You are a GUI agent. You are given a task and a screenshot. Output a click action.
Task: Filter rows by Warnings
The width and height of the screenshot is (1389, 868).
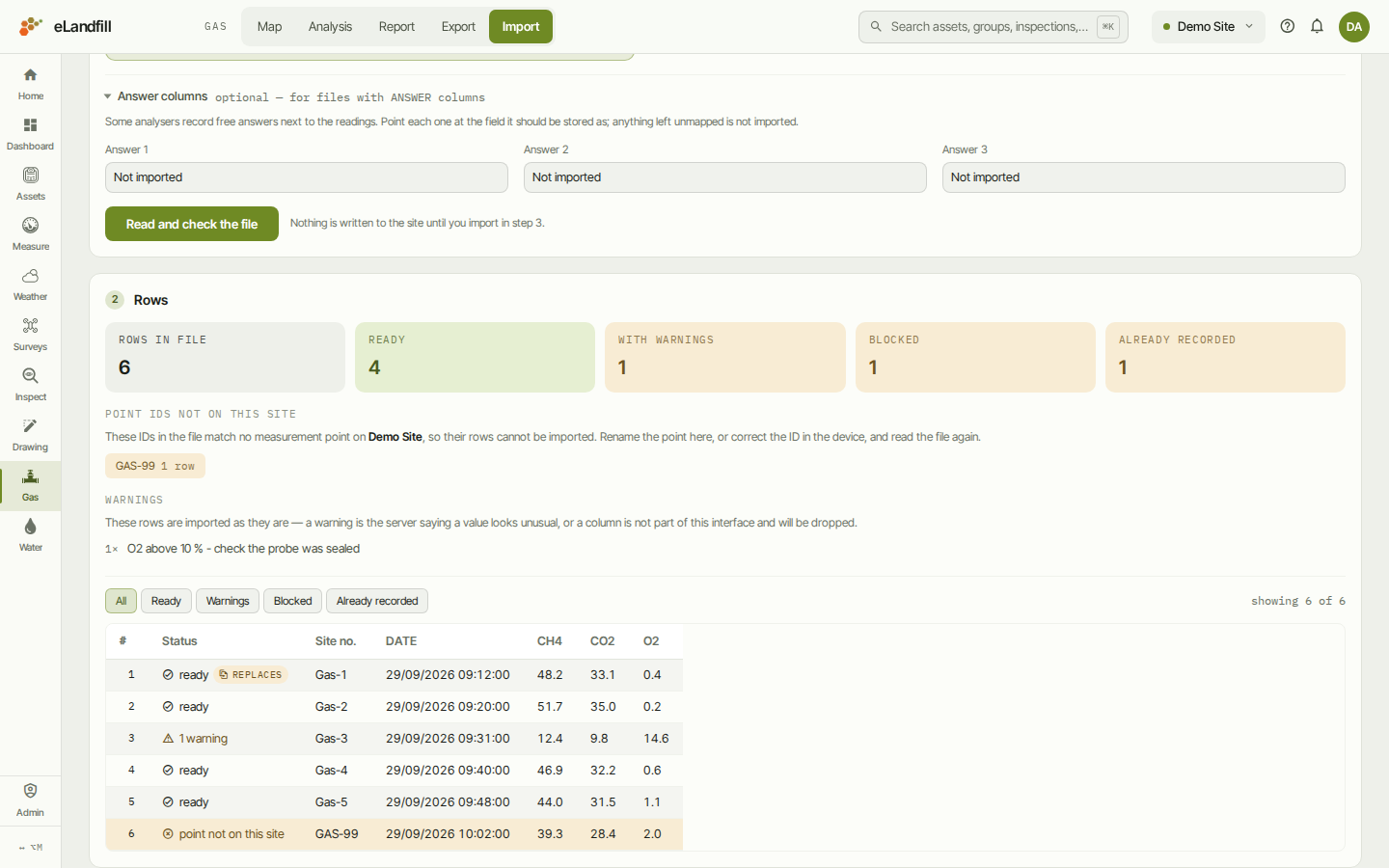tap(228, 601)
